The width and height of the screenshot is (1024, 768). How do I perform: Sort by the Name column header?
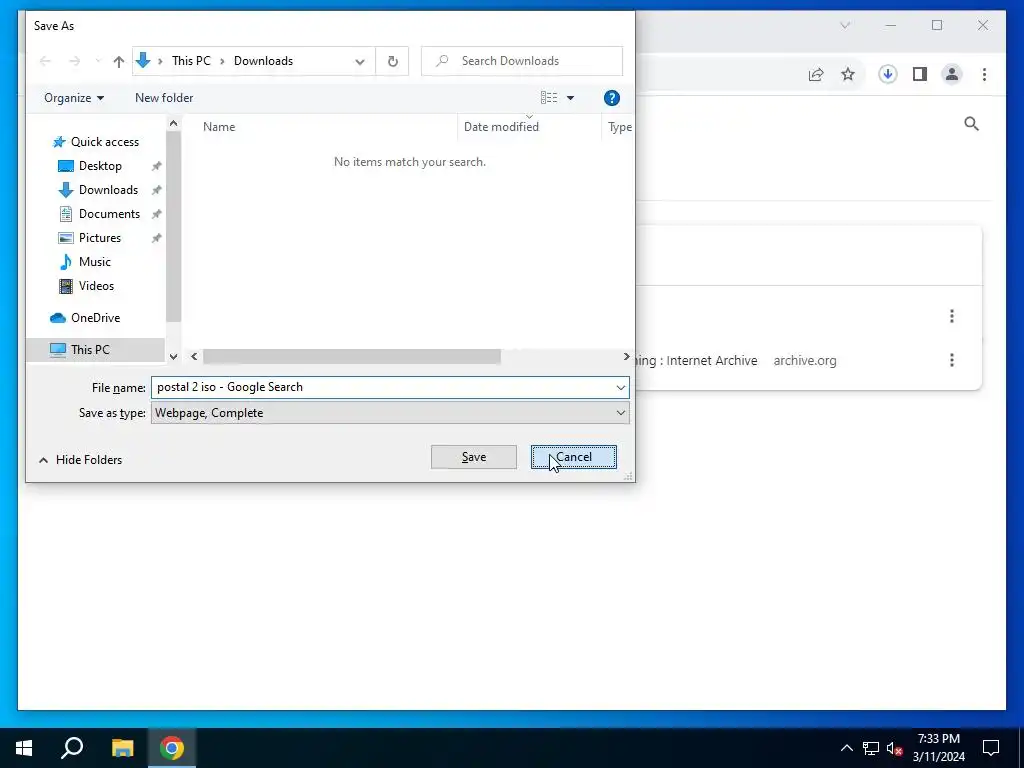pos(219,127)
